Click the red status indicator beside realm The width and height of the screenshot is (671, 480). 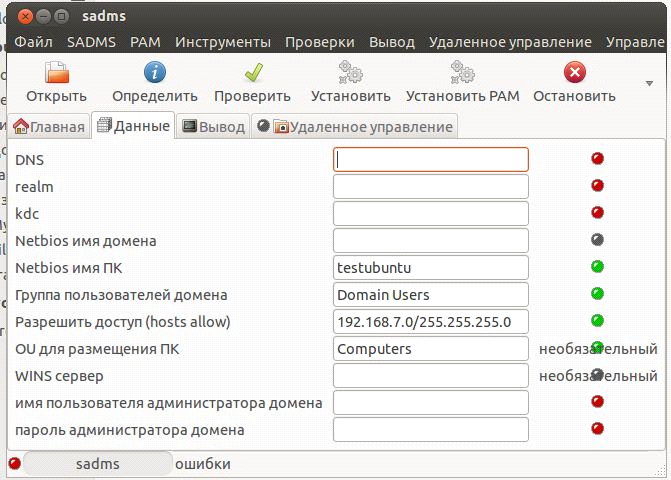coord(597,185)
